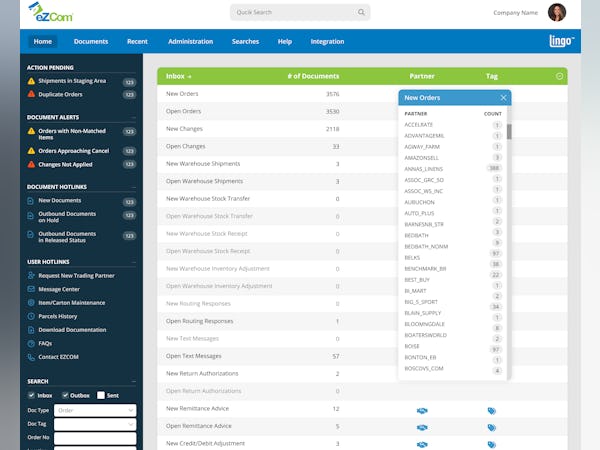Open the Parcels History link

click(x=57, y=316)
